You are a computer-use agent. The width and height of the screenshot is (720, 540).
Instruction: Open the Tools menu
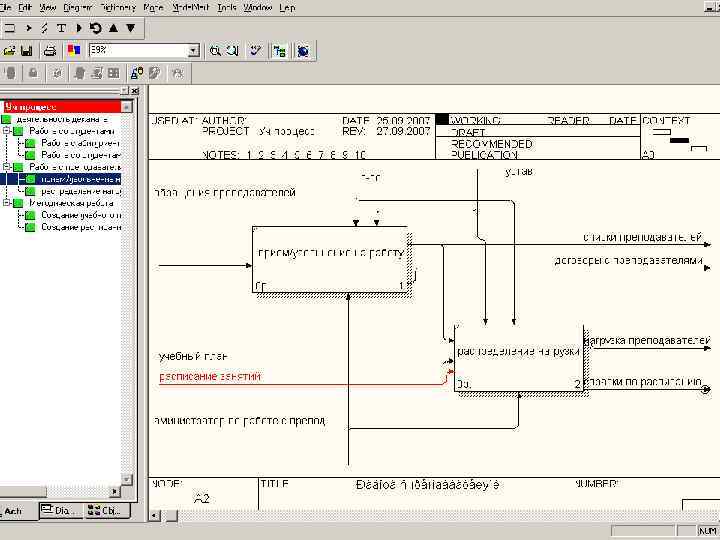(x=227, y=7)
